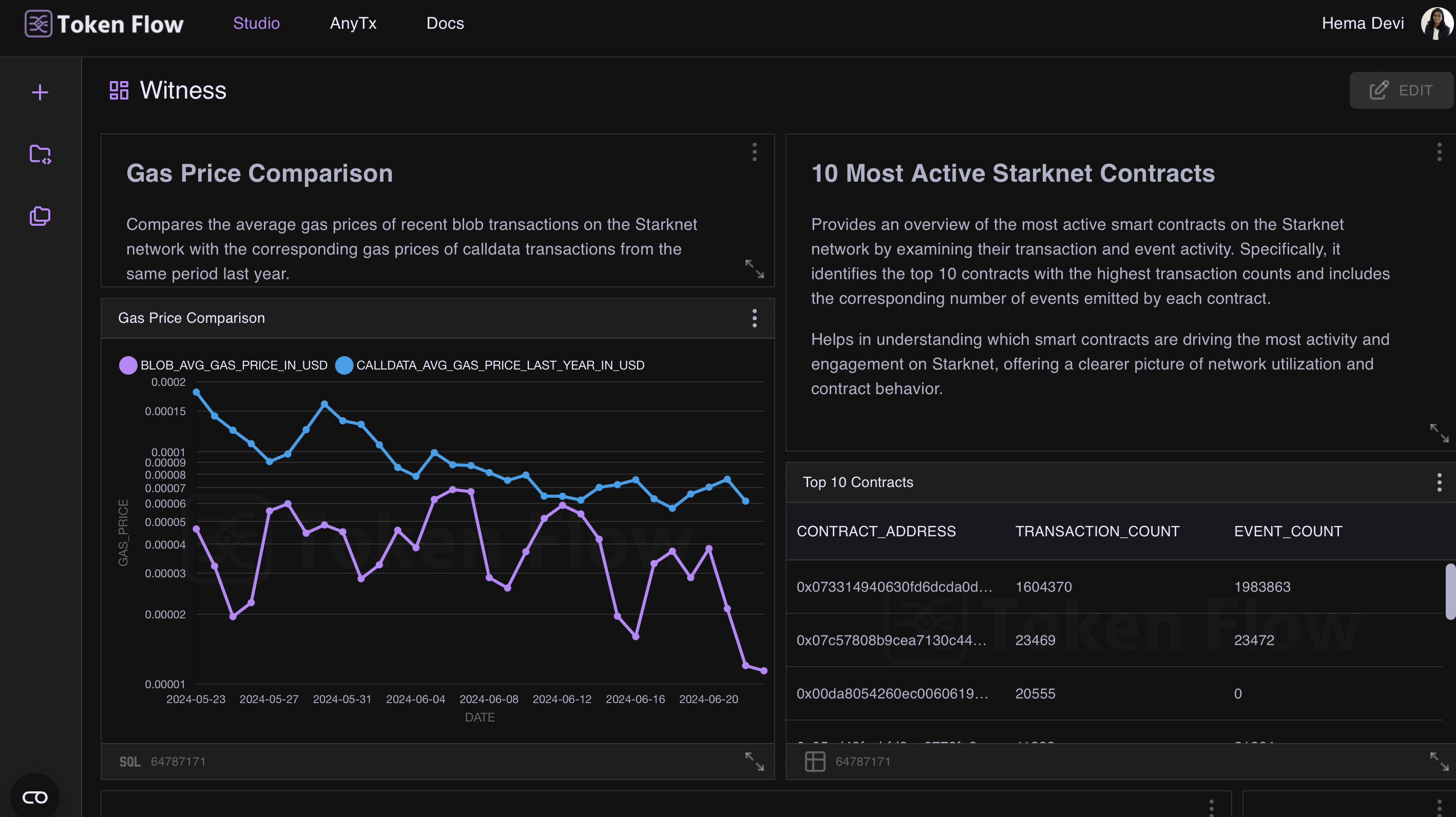Open three-dot menu of the lower left panel
The width and height of the screenshot is (1456, 817).
click(1211, 808)
